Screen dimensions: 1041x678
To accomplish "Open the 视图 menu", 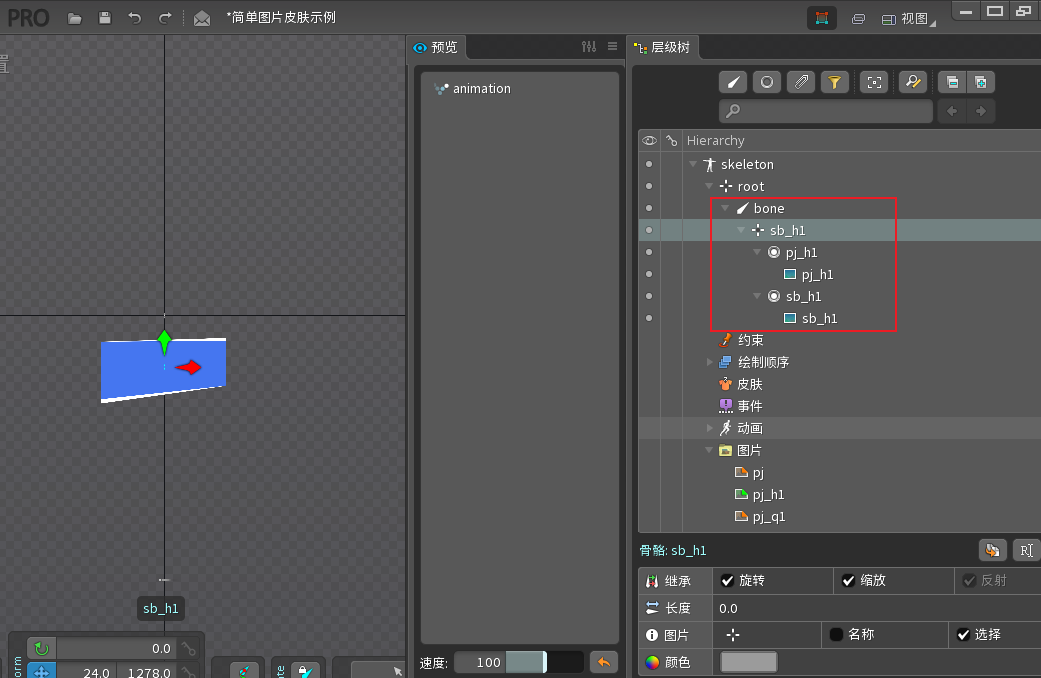I will [x=908, y=19].
